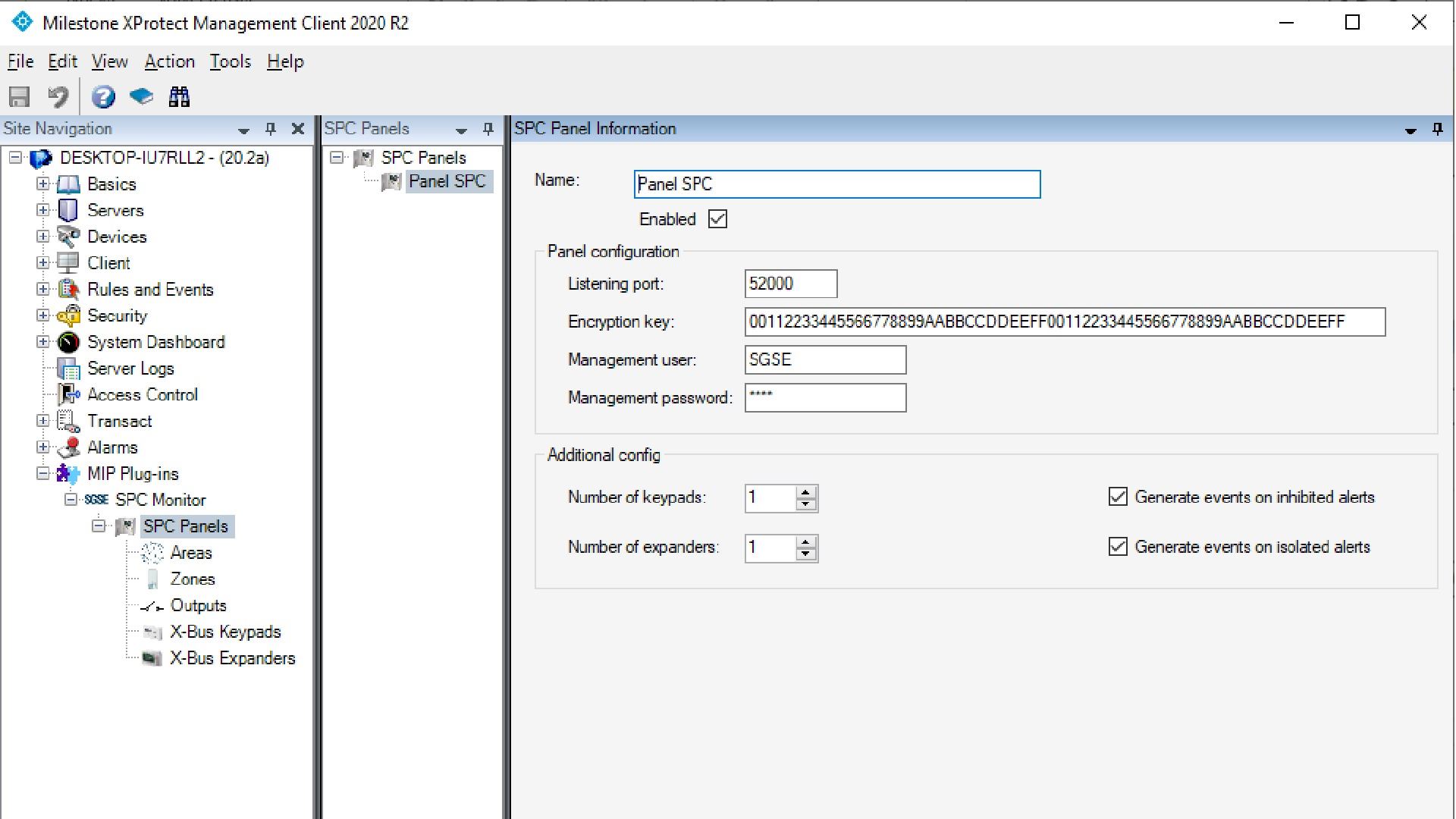Screen dimensions: 1456x819
Task: Collapse the SPC Monitor node
Action: 71,500
